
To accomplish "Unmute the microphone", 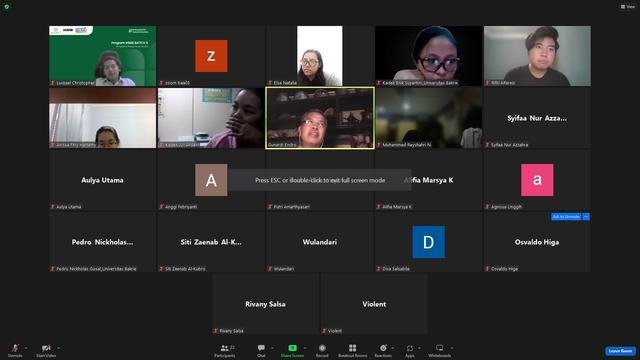I will click(x=15, y=350).
